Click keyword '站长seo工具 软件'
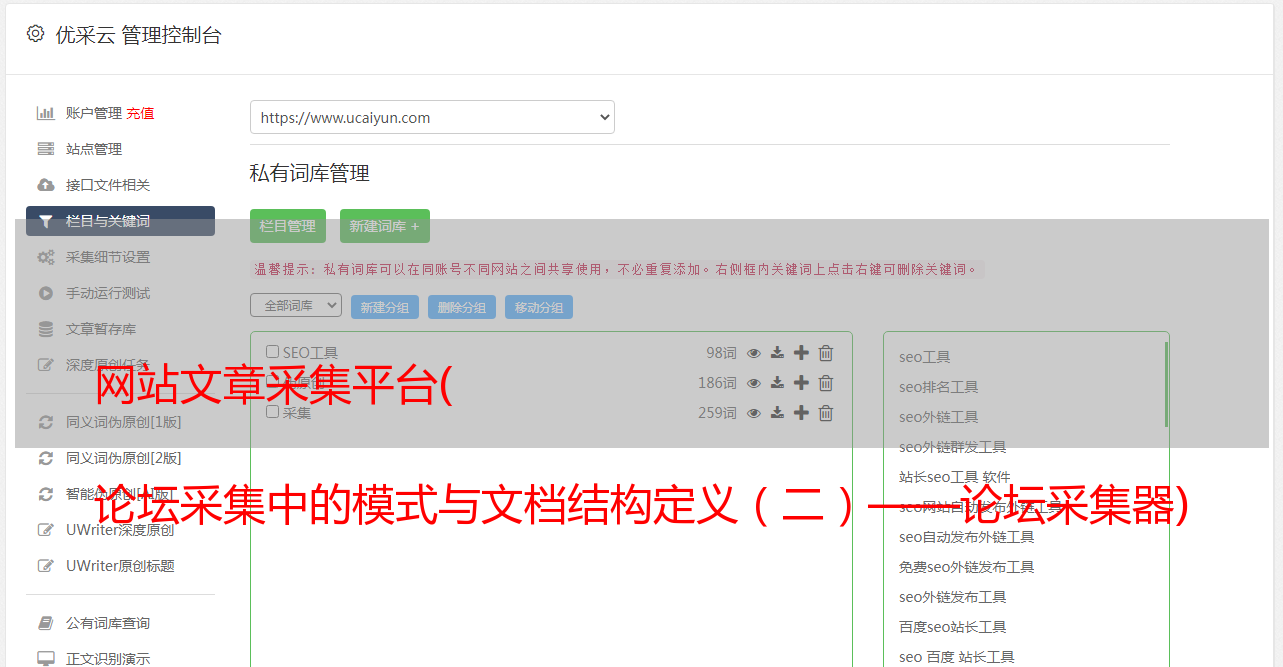Viewport: 1283px width, 667px height. tap(955, 477)
